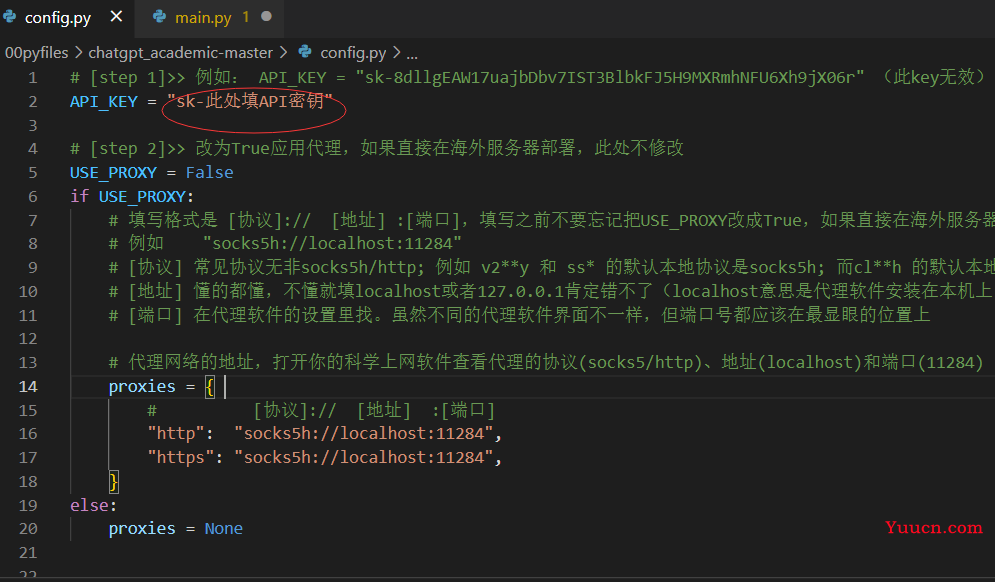995x582 pixels.
Task: Click the breadcrumb ellipsis symbol item
Action: (x=412, y=54)
